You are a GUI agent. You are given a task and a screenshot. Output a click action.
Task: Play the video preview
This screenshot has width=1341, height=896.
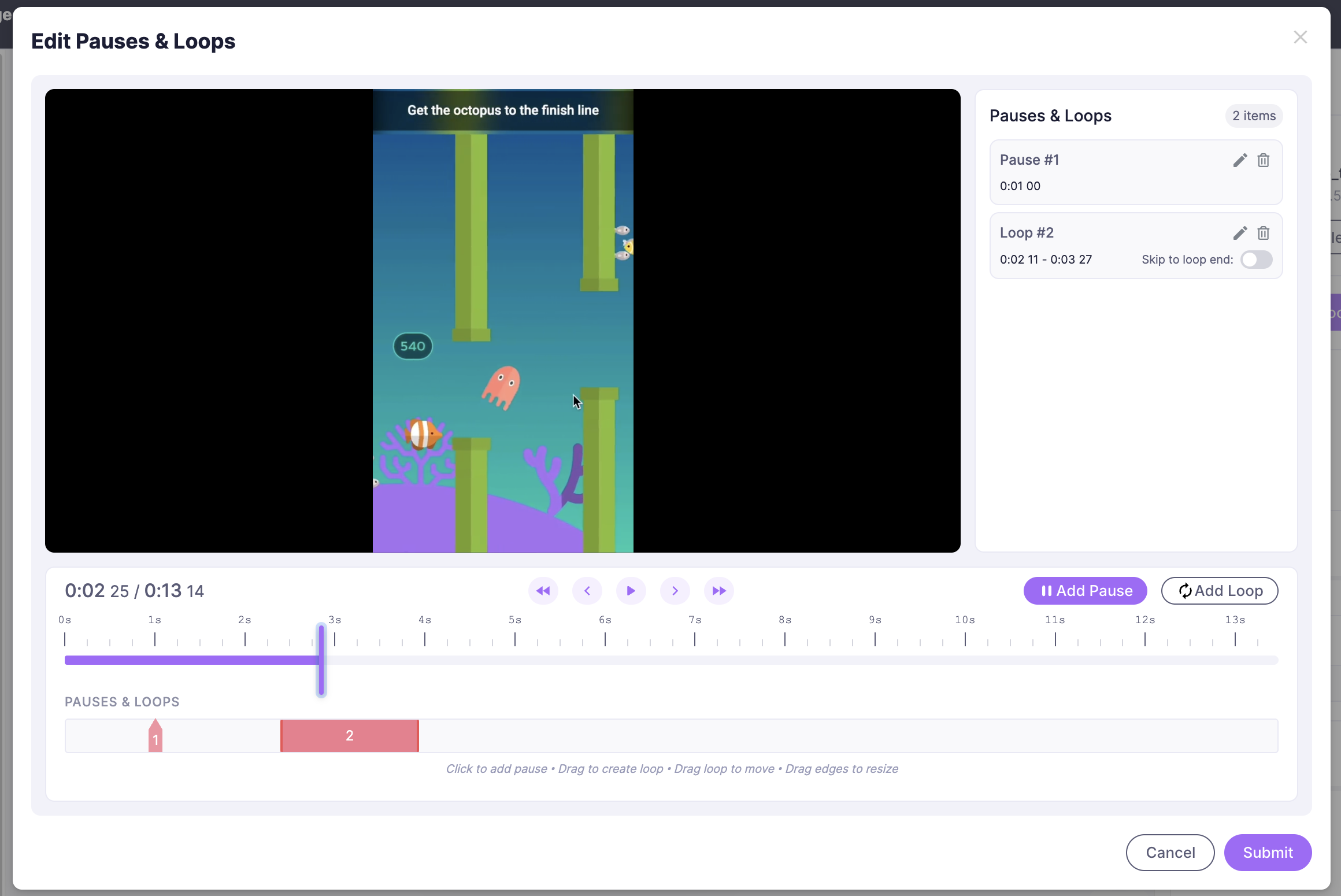coord(631,591)
